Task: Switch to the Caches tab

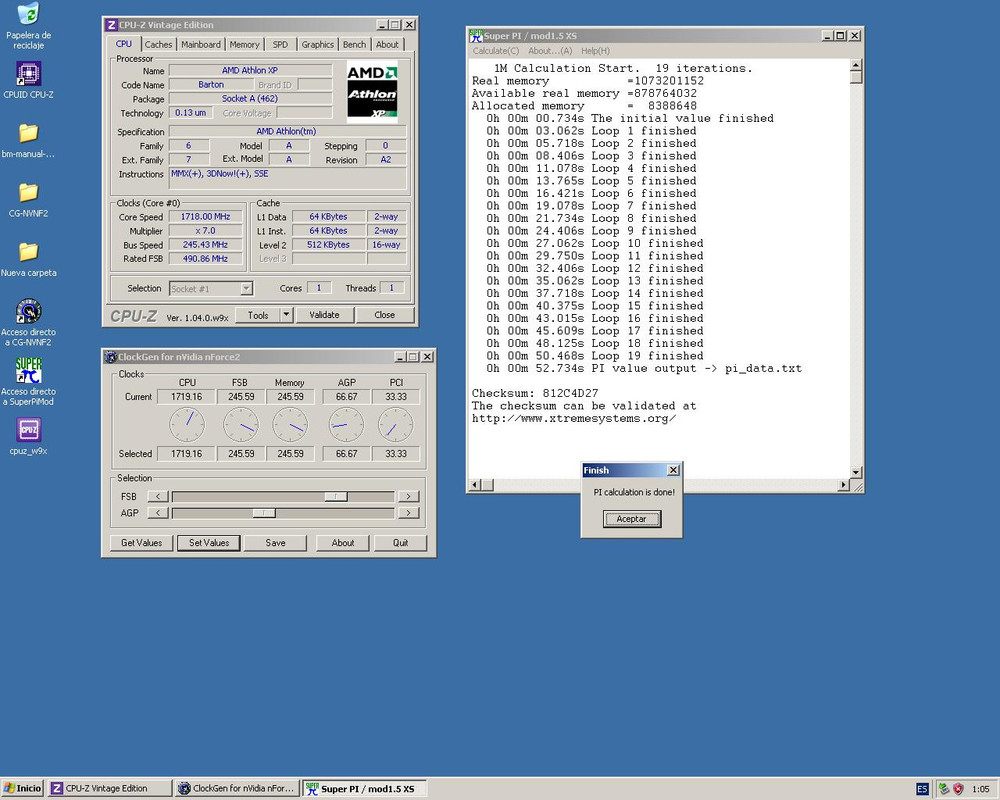Action: (158, 45)
